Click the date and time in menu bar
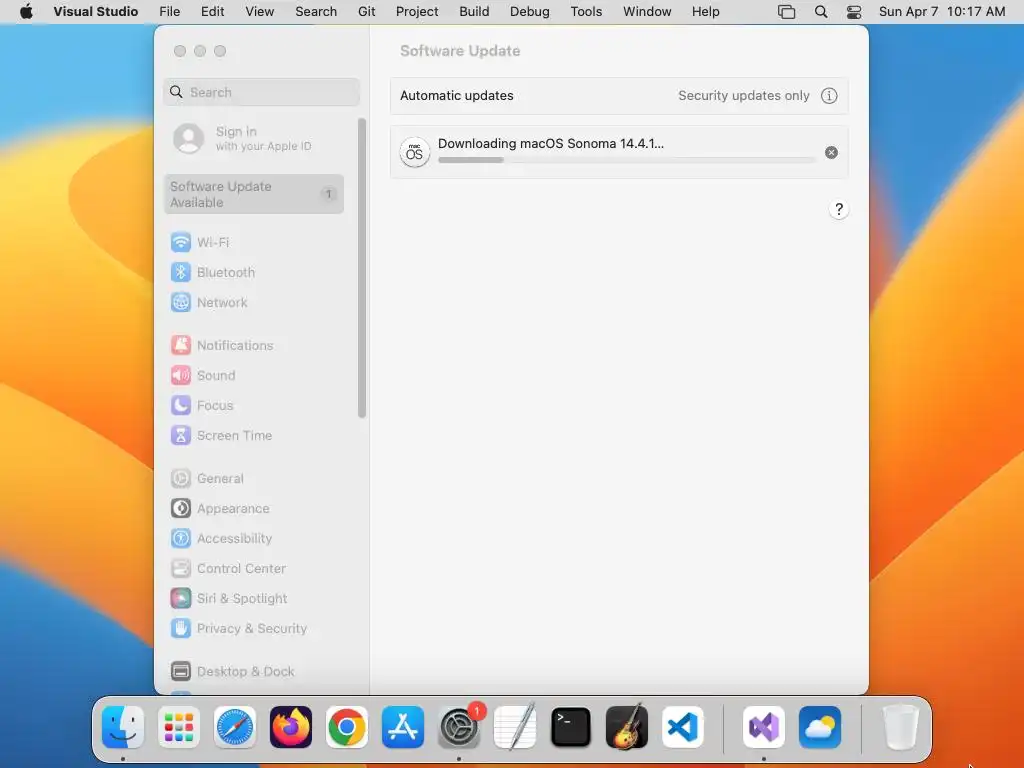Screen dimensions: 1024x768 pos(942,12)
